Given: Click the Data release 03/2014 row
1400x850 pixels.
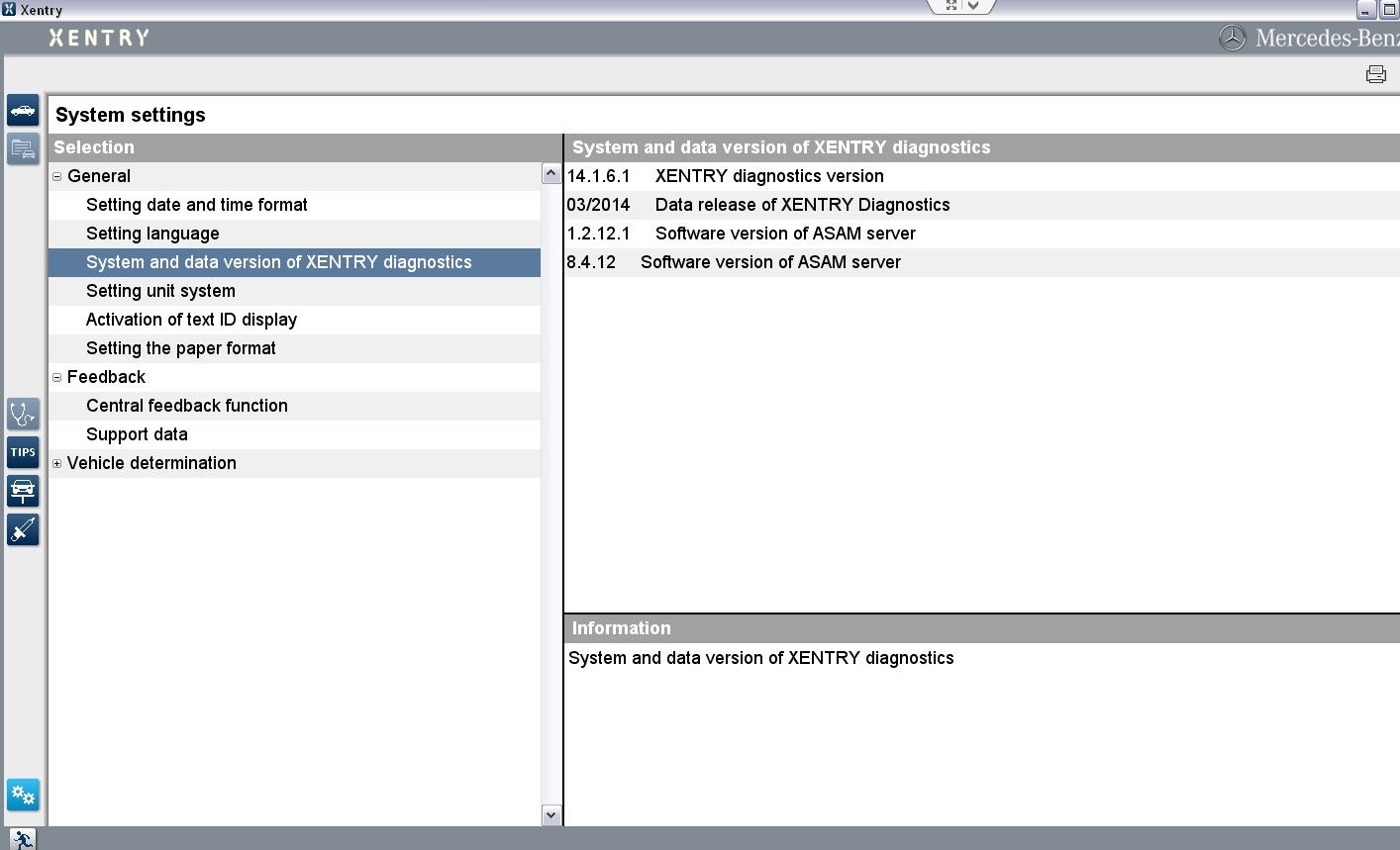Looking at the screenshot, I should pos(981,205).
